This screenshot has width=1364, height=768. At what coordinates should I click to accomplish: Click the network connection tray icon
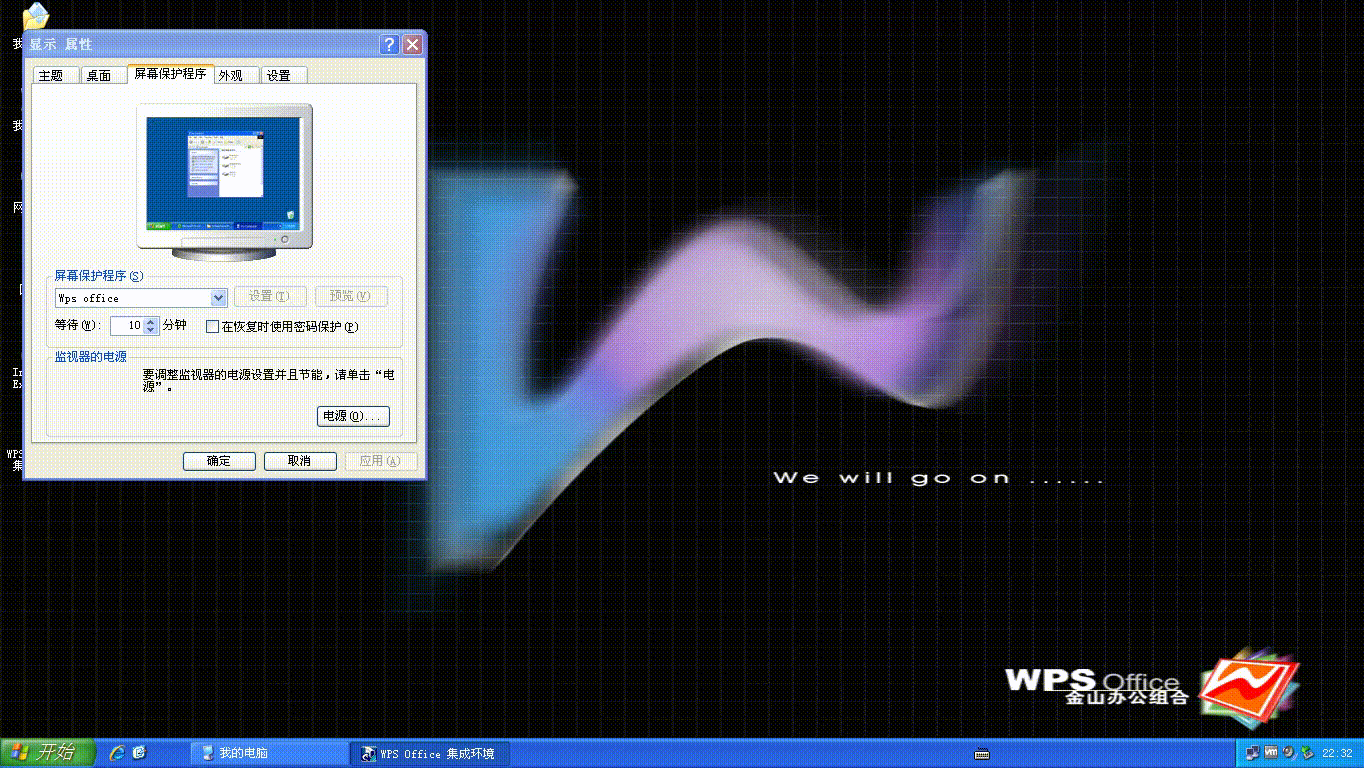[1253, 753]
